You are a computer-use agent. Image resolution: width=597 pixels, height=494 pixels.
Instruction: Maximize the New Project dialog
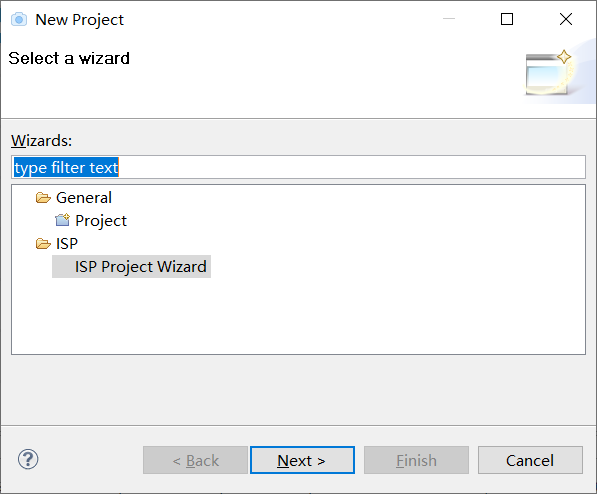click(507, 19)
